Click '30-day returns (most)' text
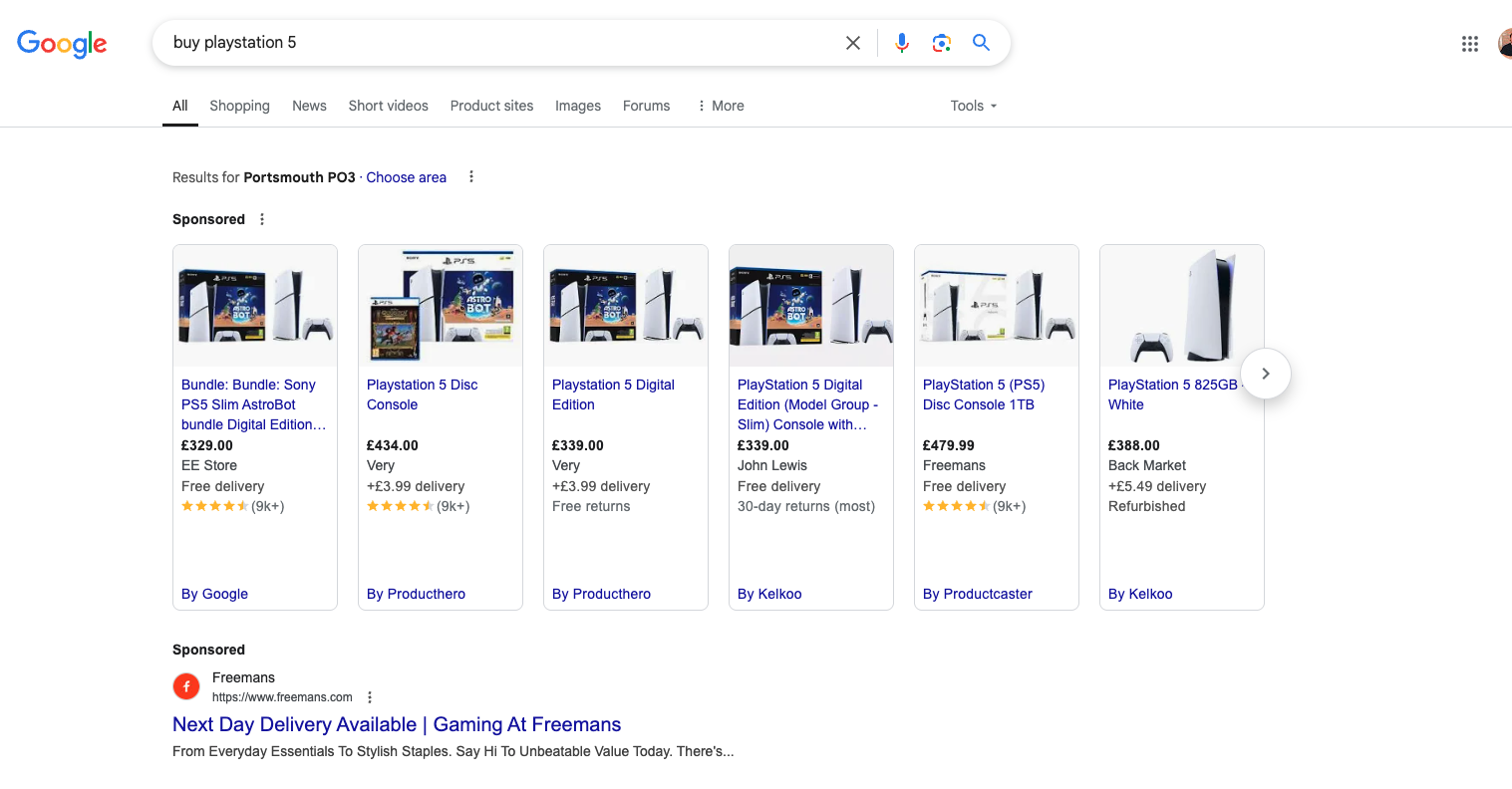1512x789 pixels. click(x=806, y=506)
